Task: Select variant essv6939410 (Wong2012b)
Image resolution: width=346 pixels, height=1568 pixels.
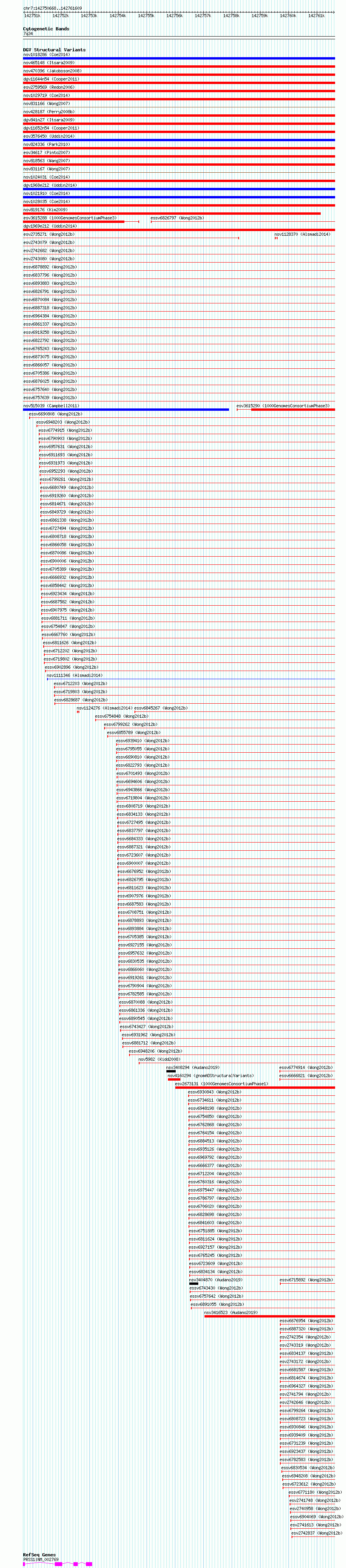Action: 143,741
